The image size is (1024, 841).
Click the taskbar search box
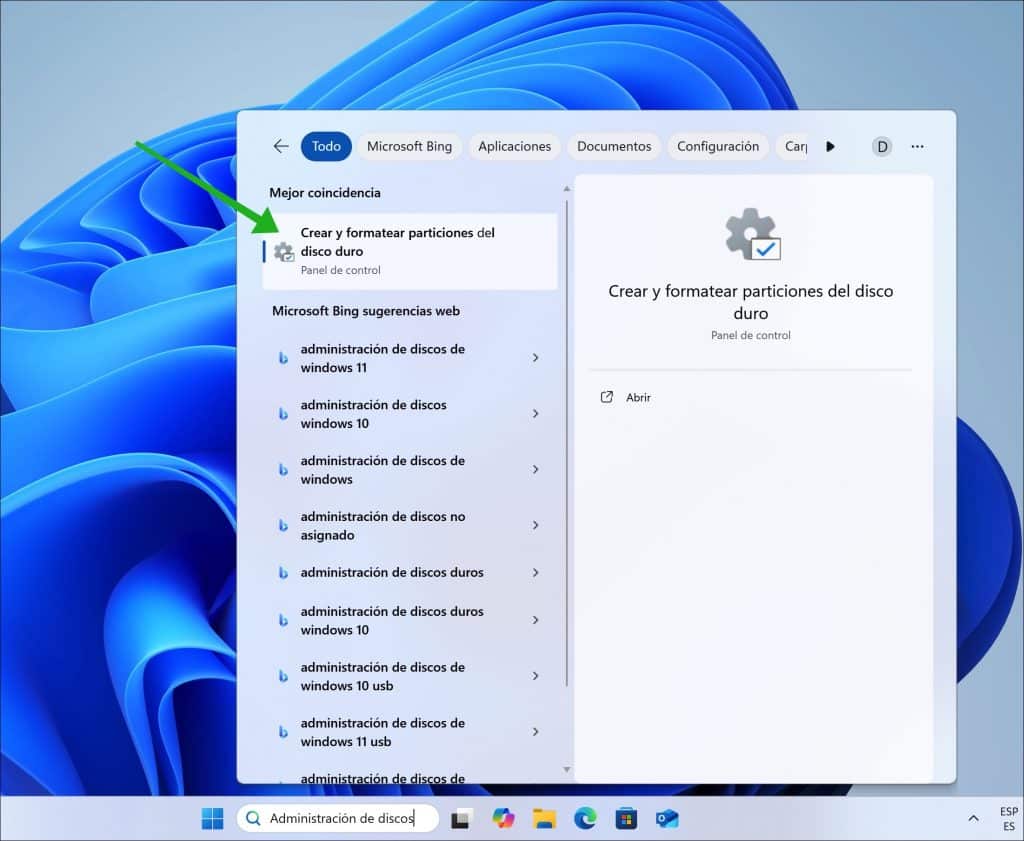(338, 818)
